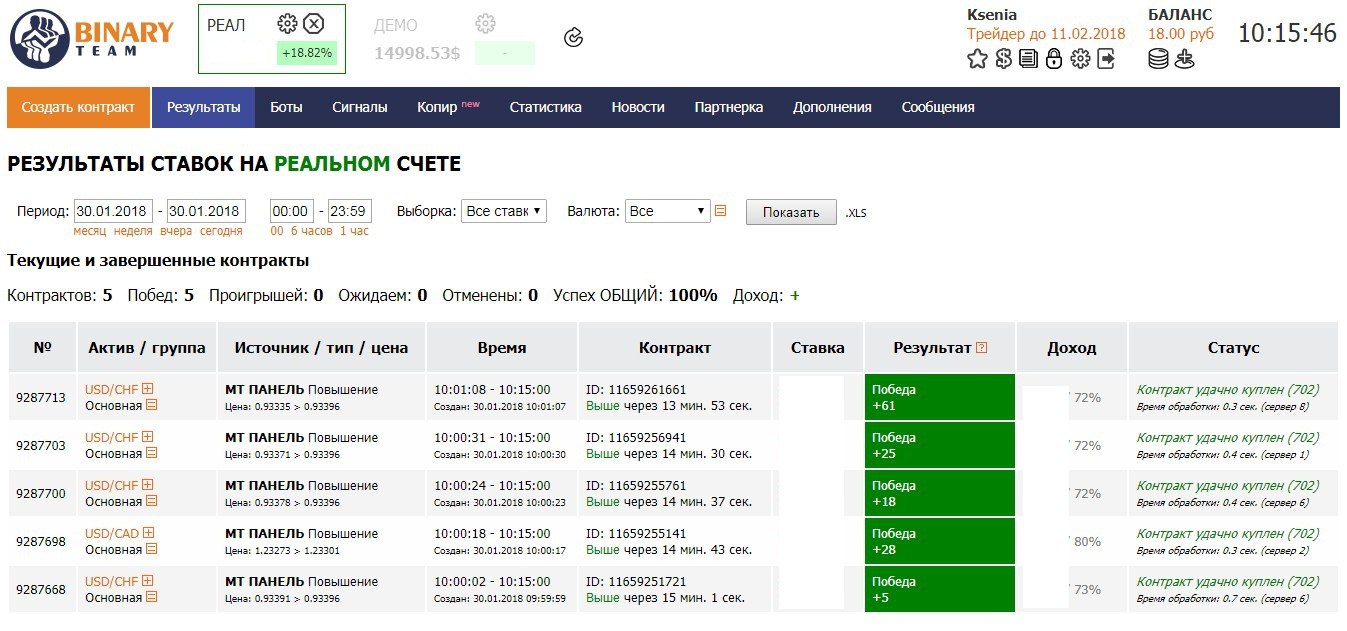Export results via the .XLS link
This screenshot has width=1347, height=631.
[x=856, y=213]
